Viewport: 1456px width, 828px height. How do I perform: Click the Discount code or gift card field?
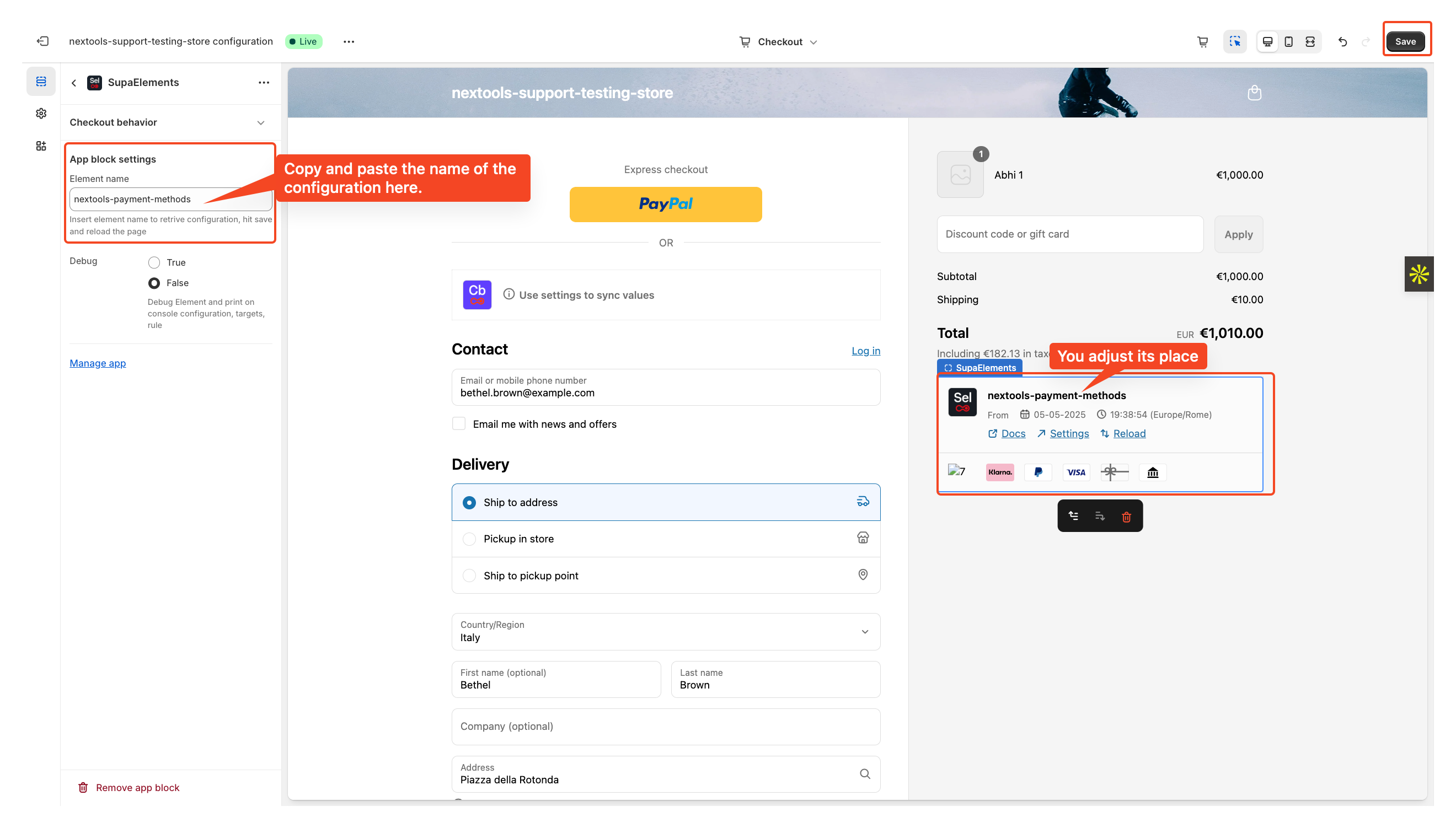(x=1070, y=234)
